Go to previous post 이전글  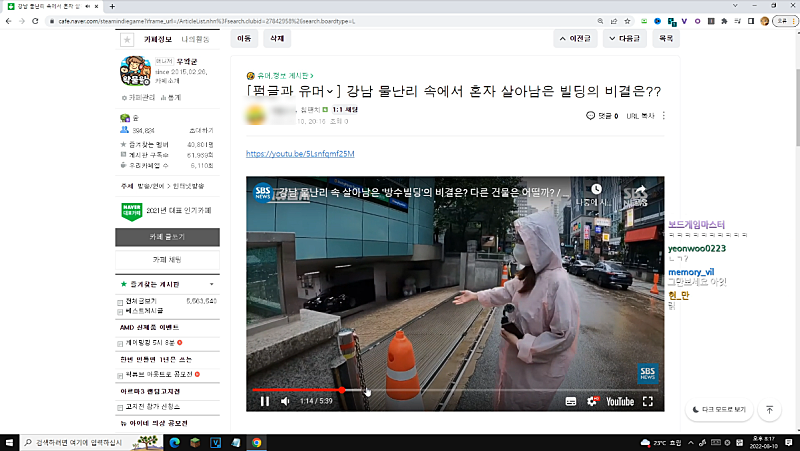click(x=577, y=39)
